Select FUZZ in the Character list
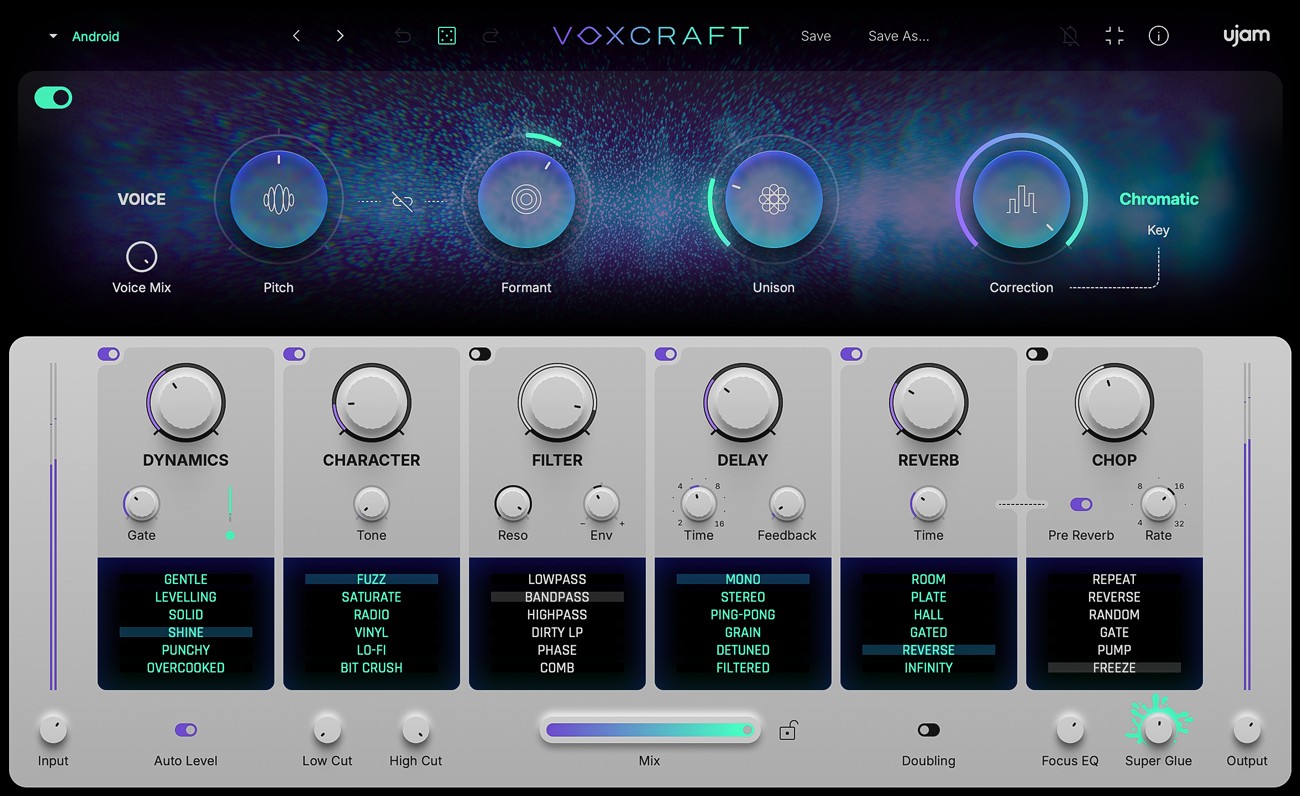 click(x=371, y=578)
